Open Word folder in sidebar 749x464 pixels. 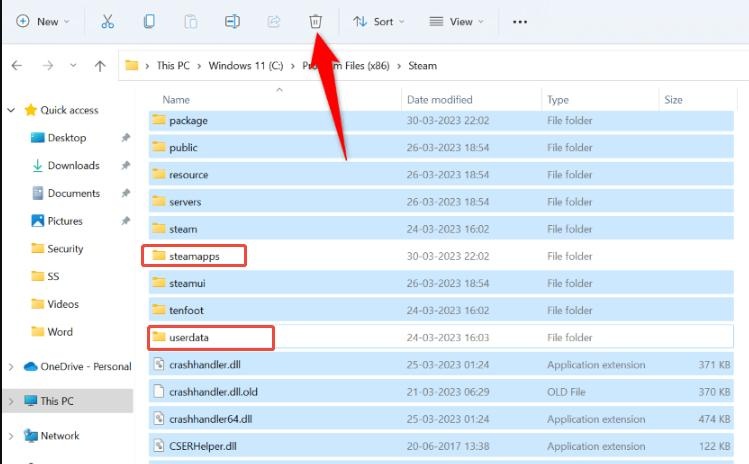pyautogui.click(x=60, y=332)
